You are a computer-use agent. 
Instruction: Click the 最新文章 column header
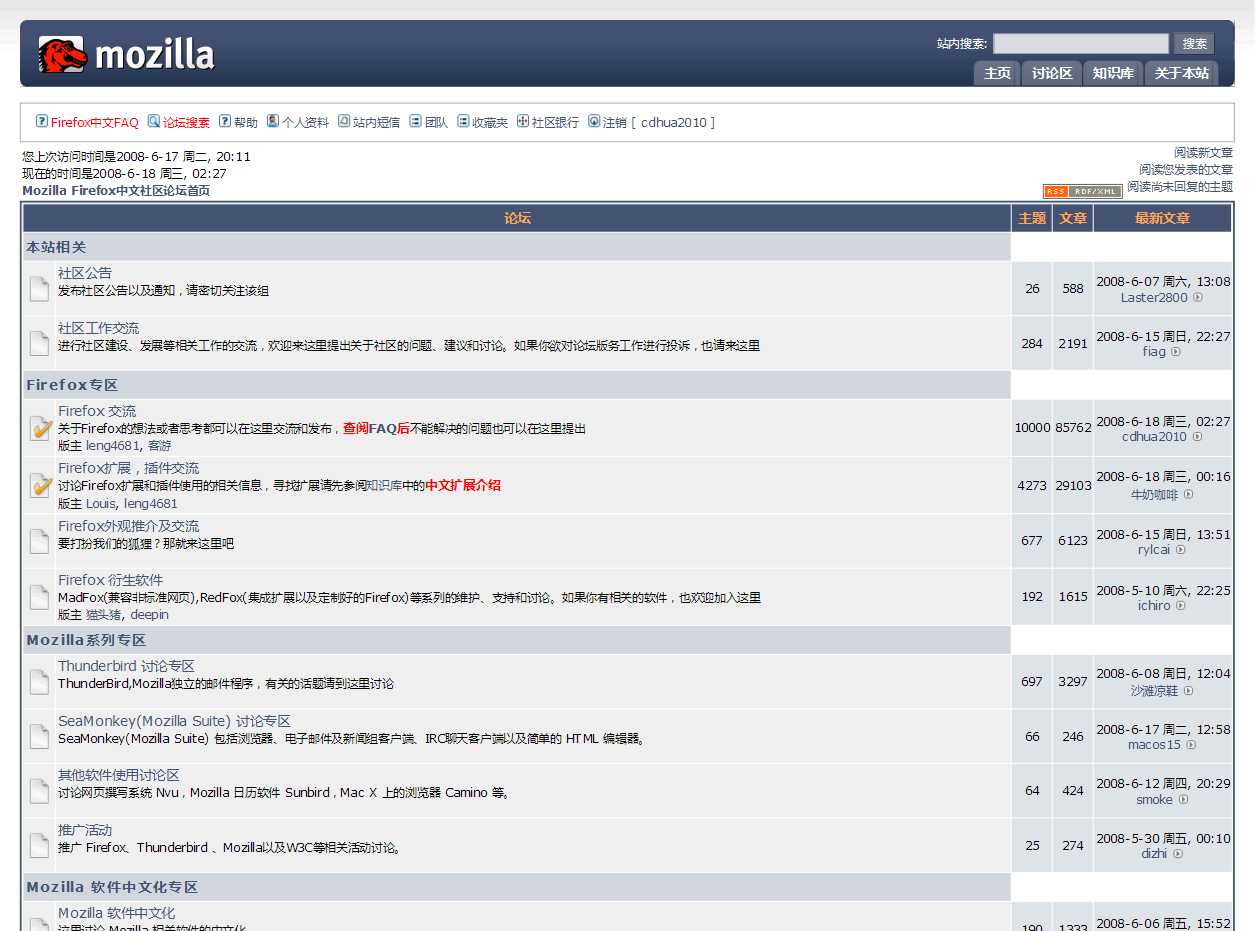[1162, 218]
